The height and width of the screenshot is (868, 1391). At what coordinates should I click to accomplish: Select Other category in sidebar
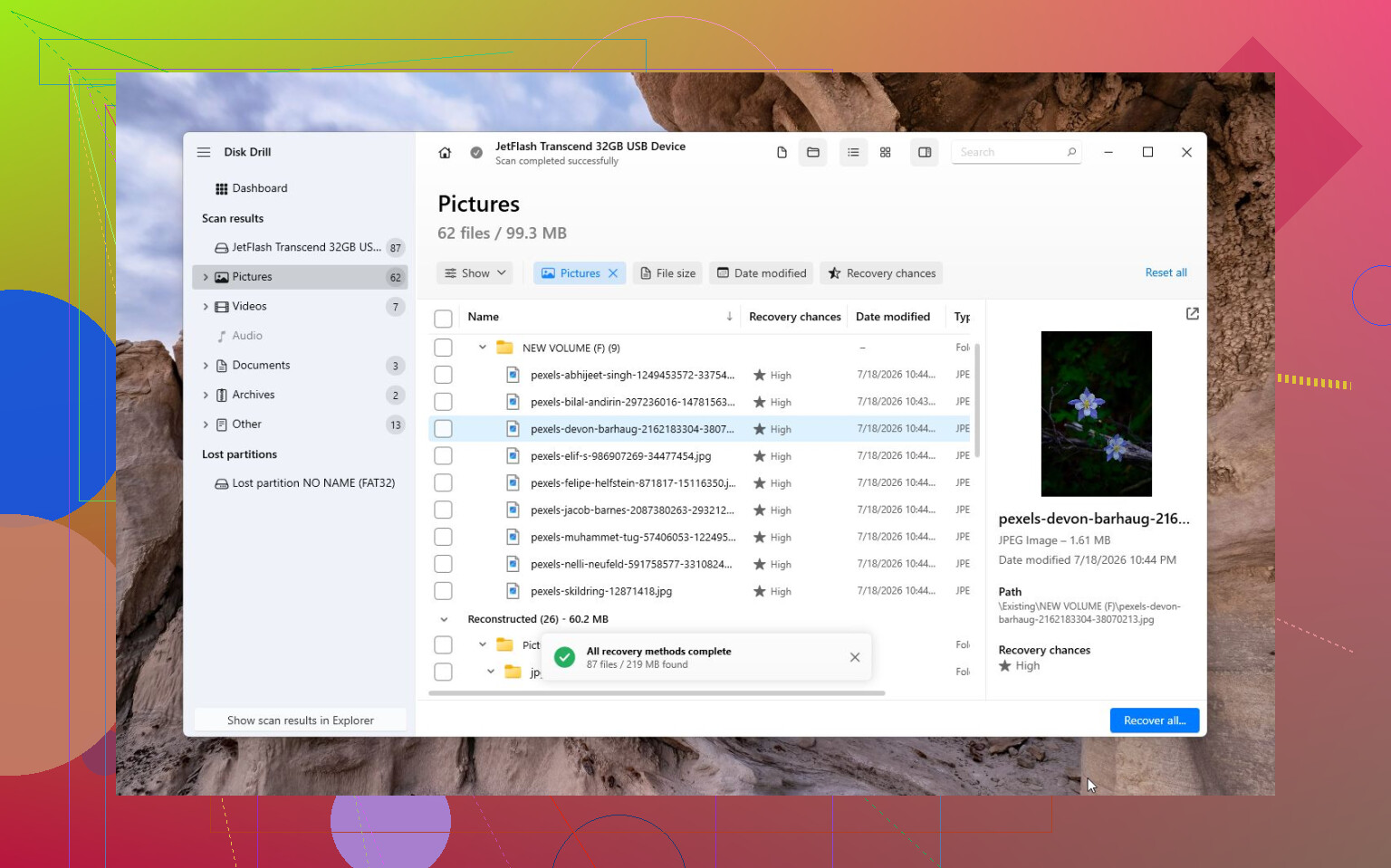[300, 424]
